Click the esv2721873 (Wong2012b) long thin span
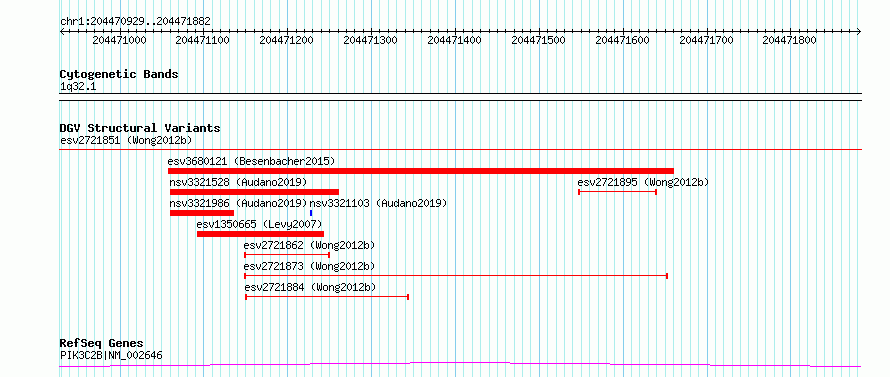The width and height of the screenshot is (890, 377). pos(456,276)
